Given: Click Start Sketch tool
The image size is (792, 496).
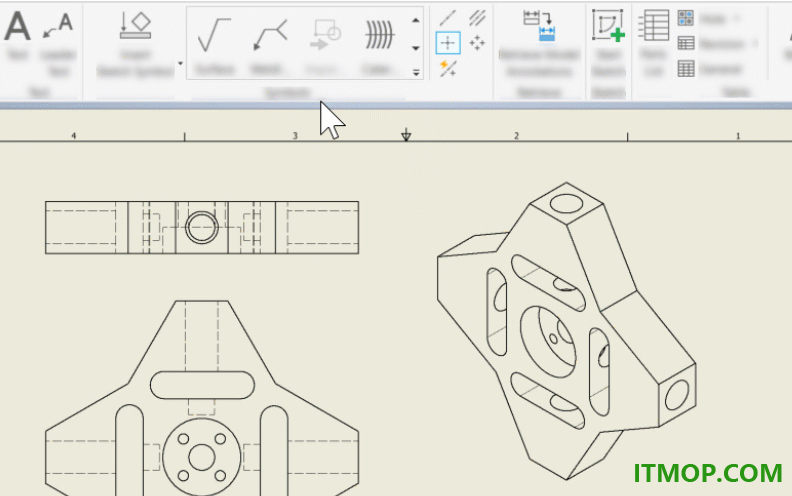Looking at the screenshot, I should coord(608,44).
